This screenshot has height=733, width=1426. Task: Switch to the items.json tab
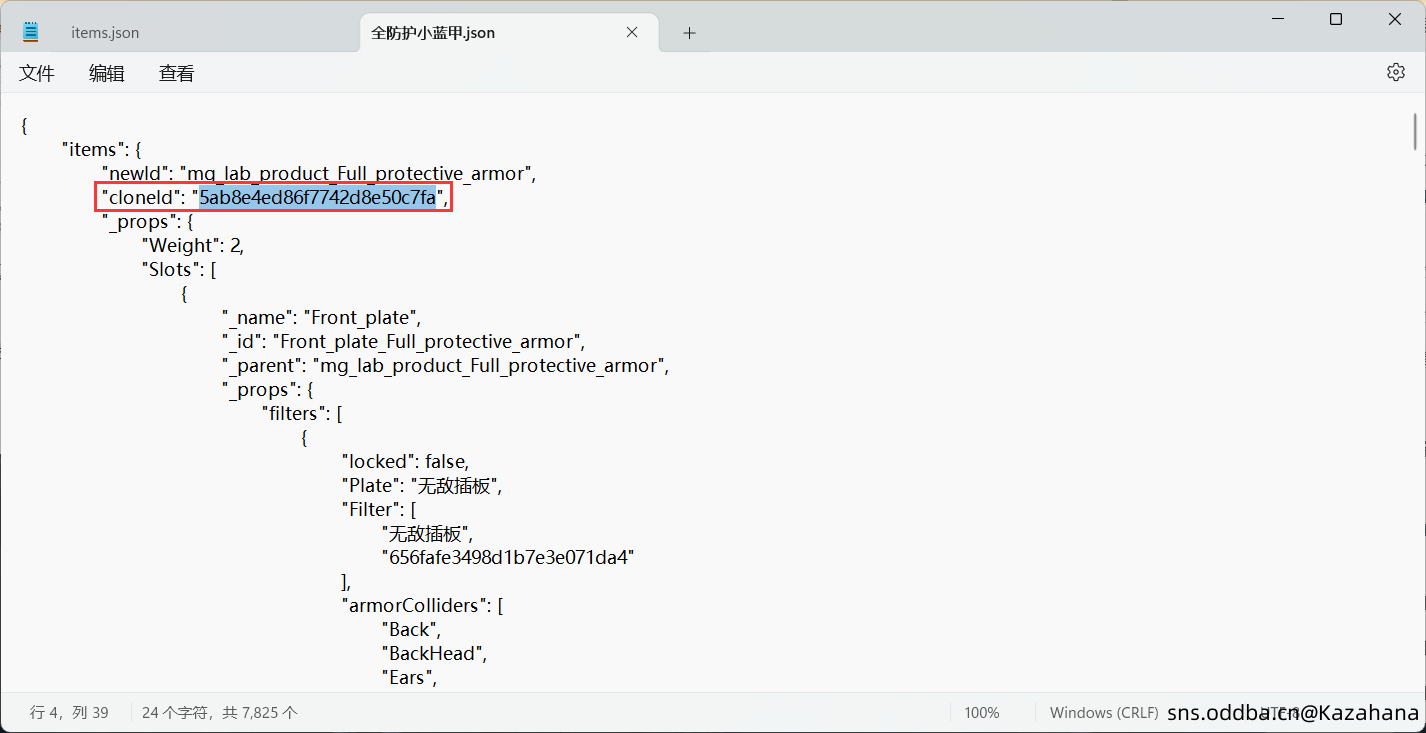click(105, 33)
